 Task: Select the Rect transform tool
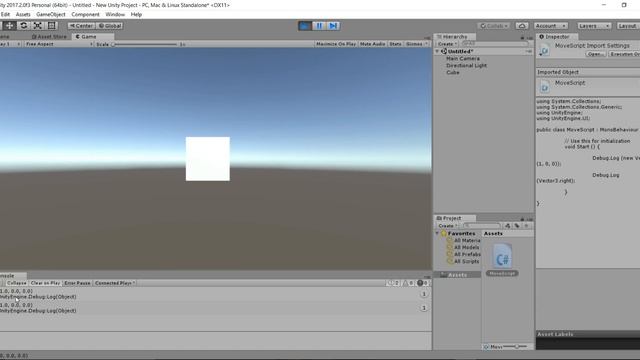[x=51, y=26]
